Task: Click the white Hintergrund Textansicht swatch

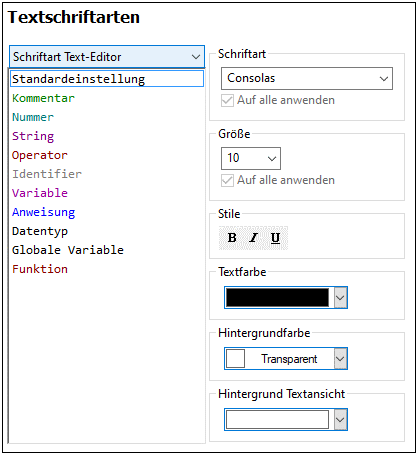Action: pos(277,419)
